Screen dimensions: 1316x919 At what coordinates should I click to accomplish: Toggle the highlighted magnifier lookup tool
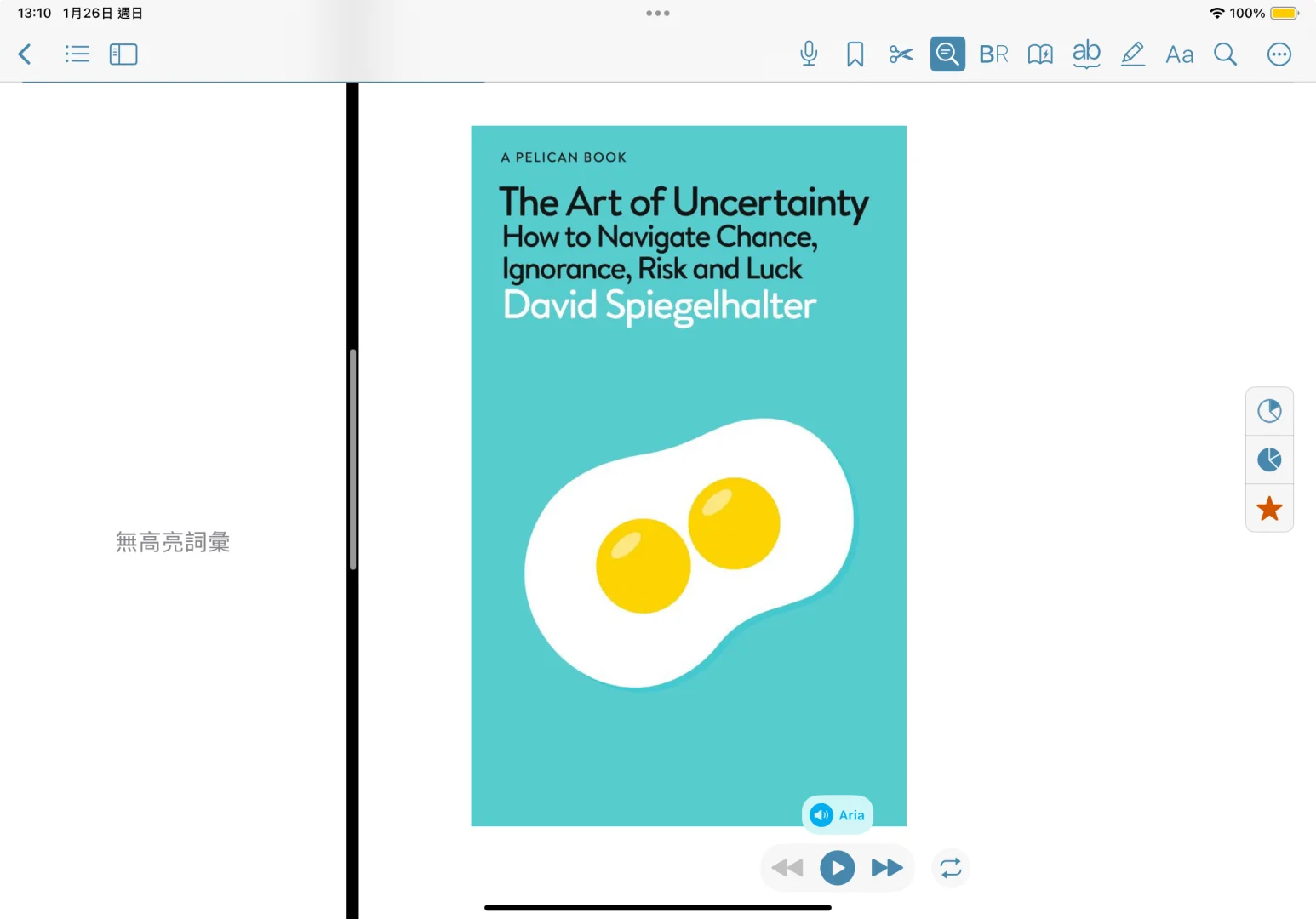pos(947,54)
